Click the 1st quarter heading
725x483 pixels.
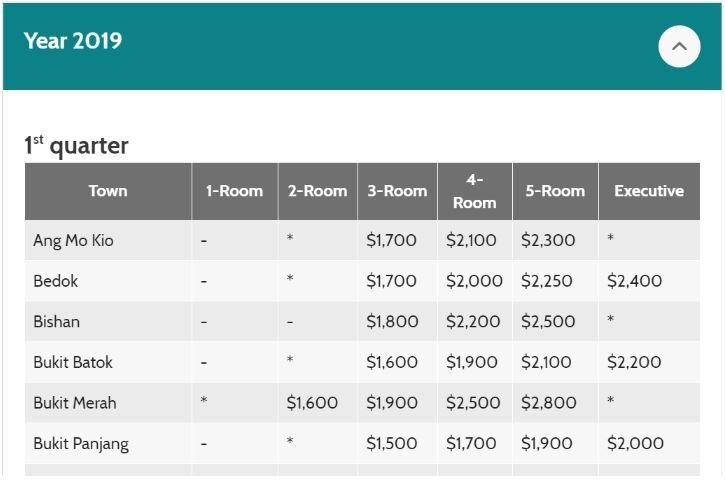pos(76,146)
